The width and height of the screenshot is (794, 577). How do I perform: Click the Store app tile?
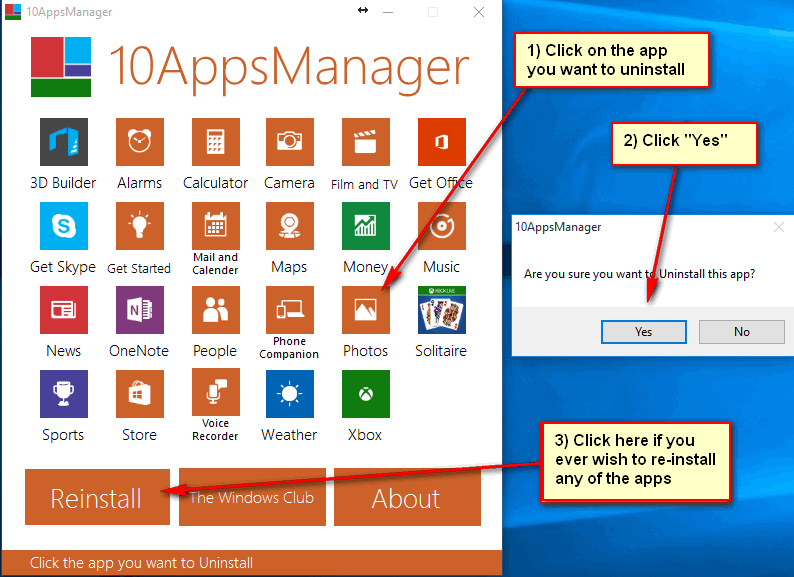[x=140, y=394]
